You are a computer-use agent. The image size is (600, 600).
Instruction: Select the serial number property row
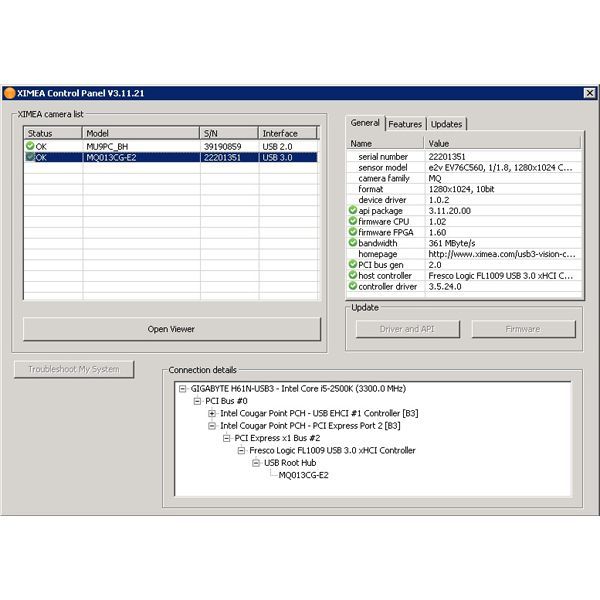pyautogui.click(x=465, y=157)
